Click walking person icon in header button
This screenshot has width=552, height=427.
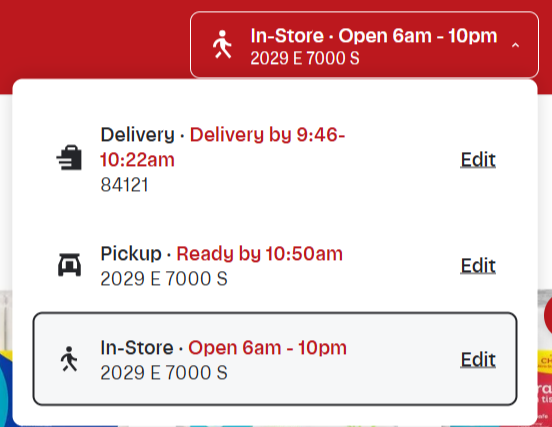[x=222, y=44]
